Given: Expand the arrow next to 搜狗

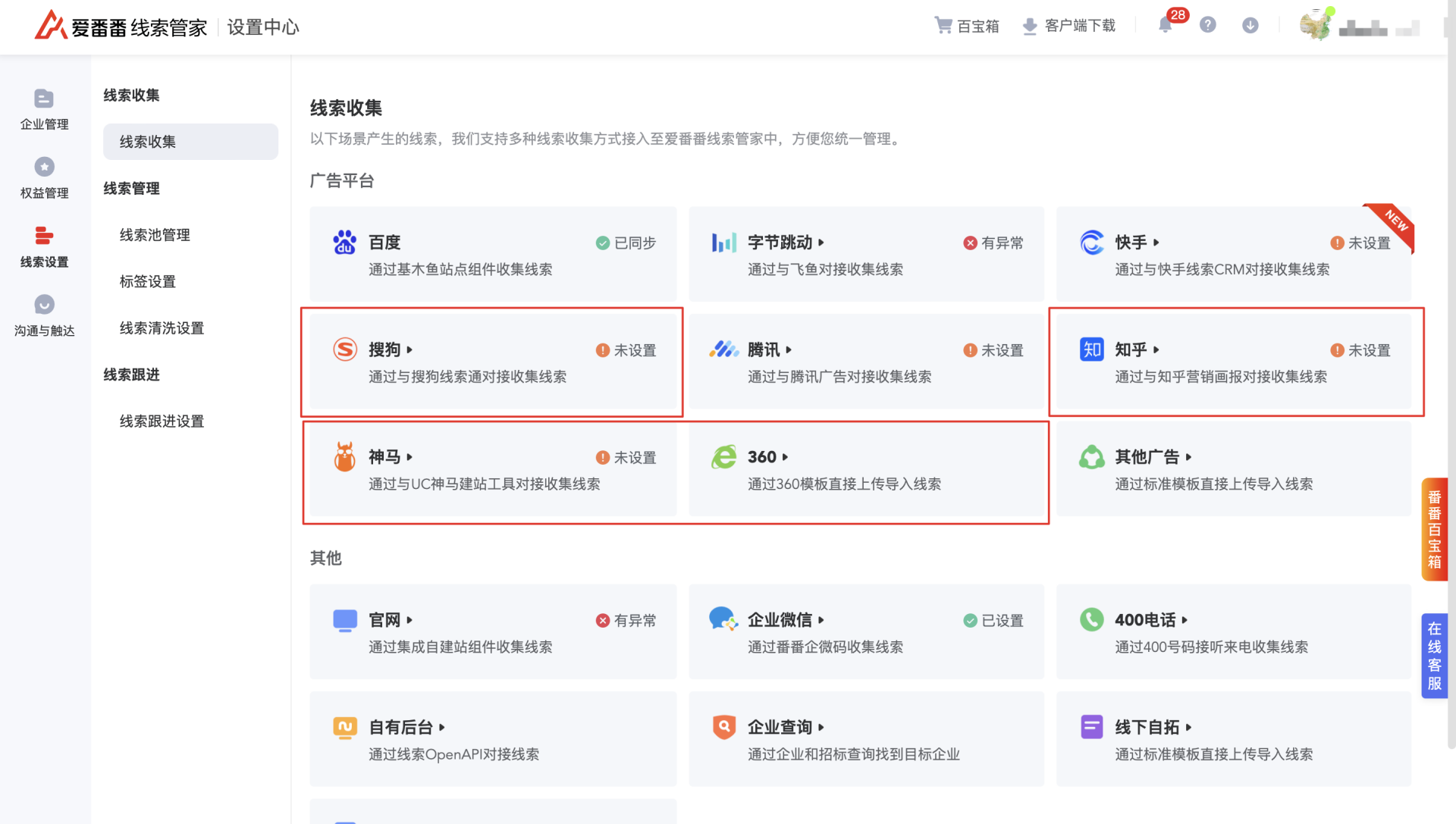Looking at the screenshot, I should [x=409, y=350].
